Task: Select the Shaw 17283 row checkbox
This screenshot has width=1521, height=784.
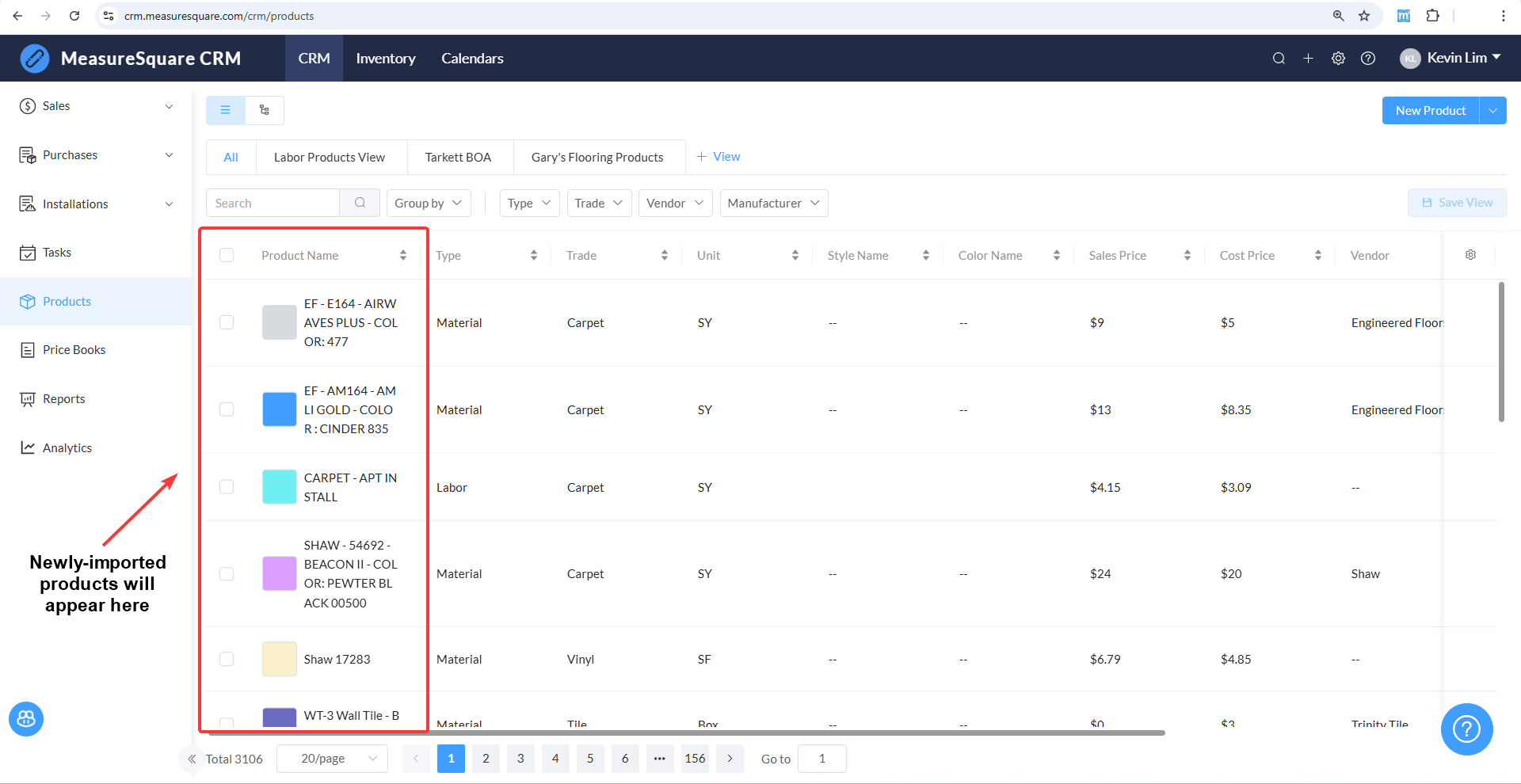Action: pos(227,659)
